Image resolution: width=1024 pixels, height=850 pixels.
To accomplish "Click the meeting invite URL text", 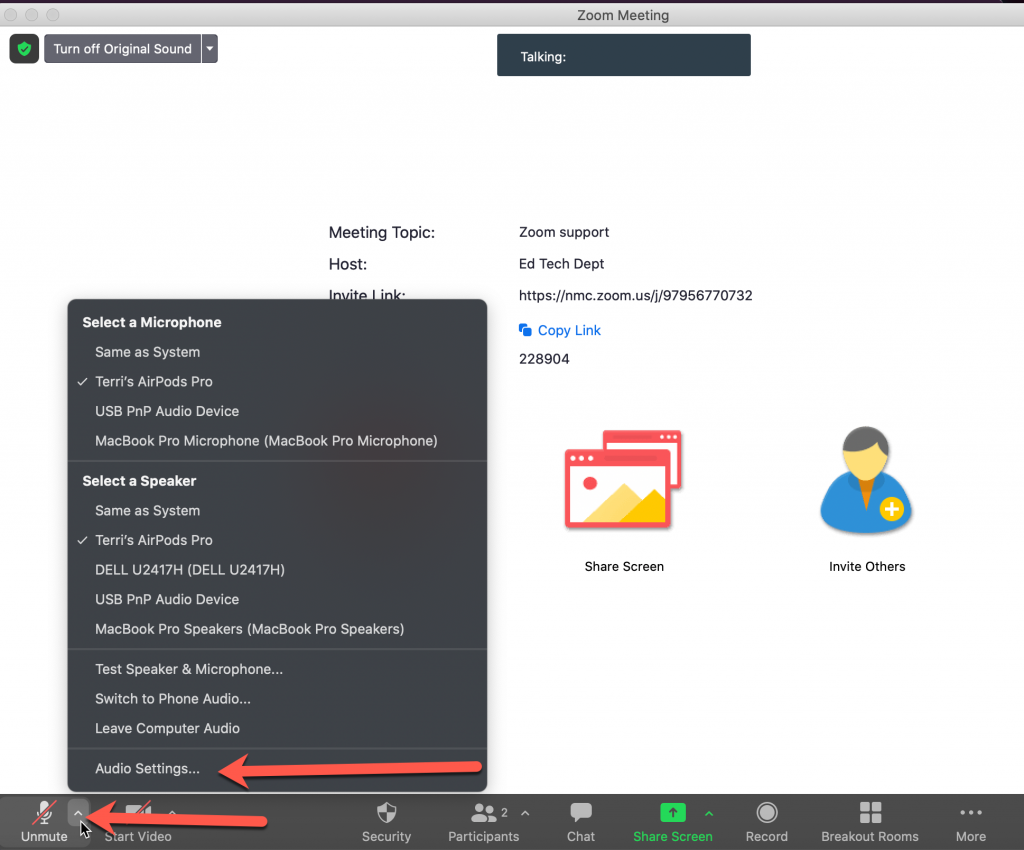I will point(635,295).
